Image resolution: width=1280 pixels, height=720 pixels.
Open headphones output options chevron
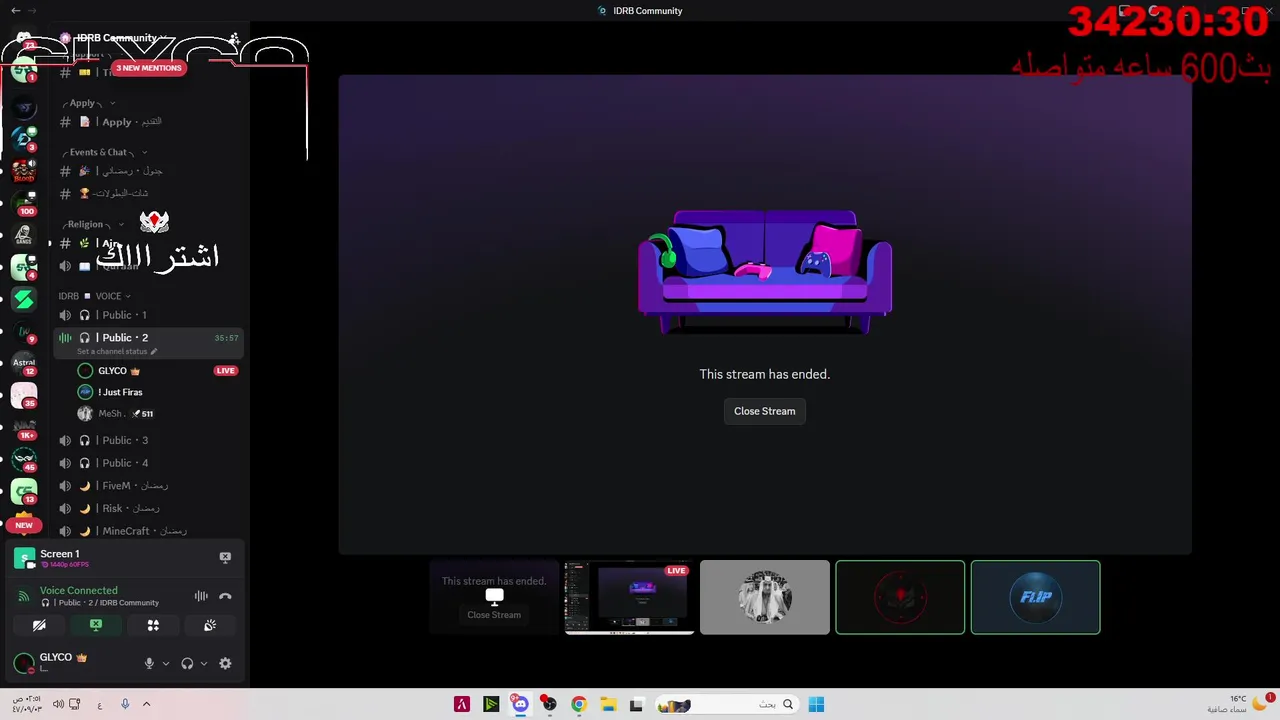coord(204,663)
